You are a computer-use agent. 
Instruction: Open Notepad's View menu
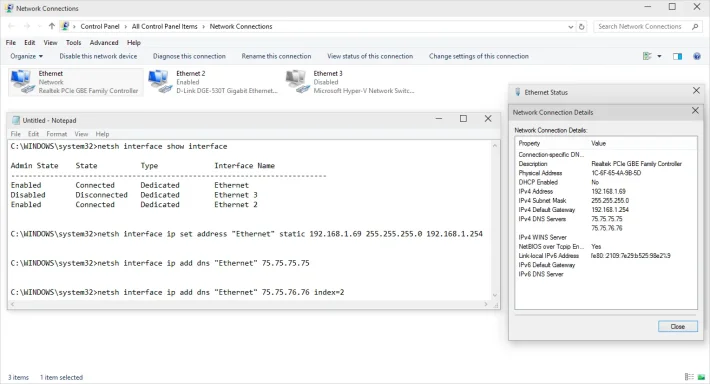pyautogui.click(x=82, y=134)
